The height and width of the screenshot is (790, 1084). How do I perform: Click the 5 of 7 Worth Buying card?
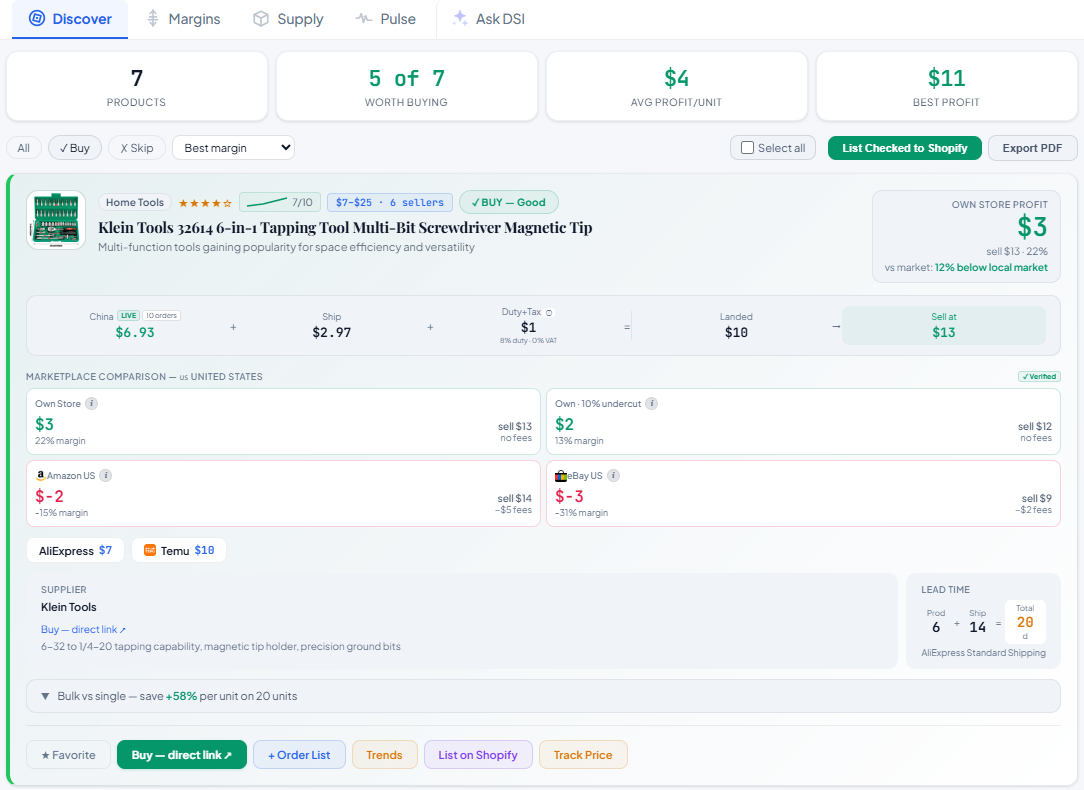(406, 86)
